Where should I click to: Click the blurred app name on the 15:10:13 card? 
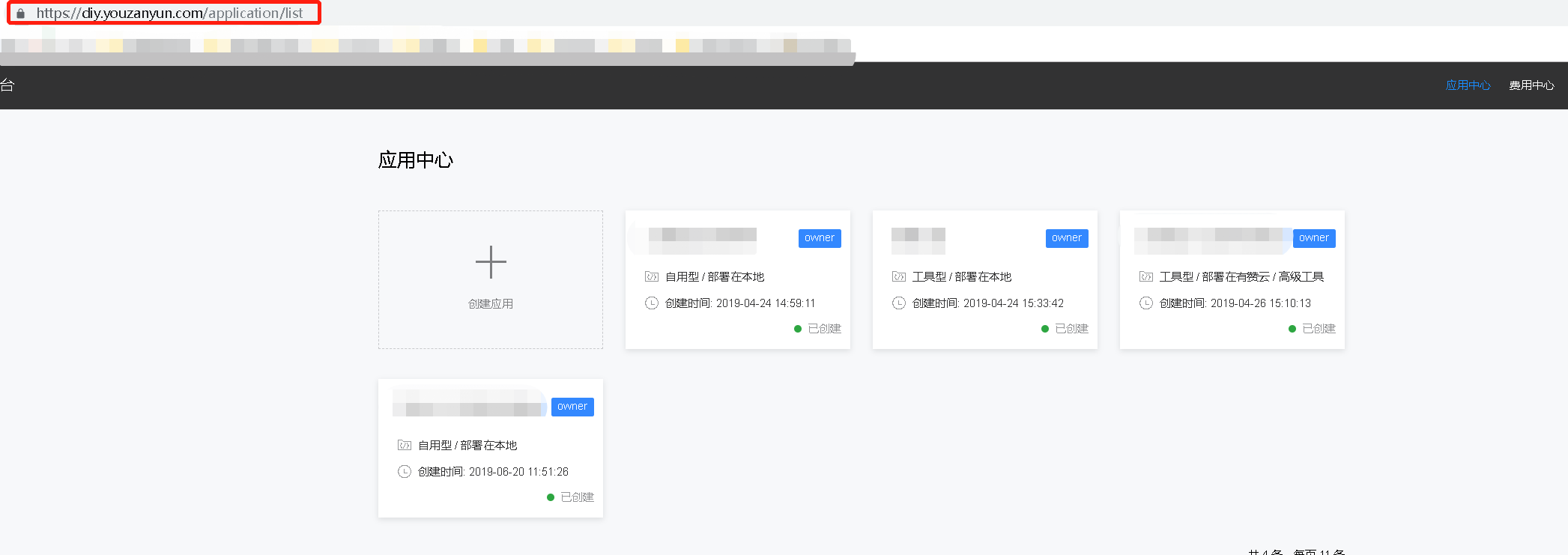click(1213, 240)
